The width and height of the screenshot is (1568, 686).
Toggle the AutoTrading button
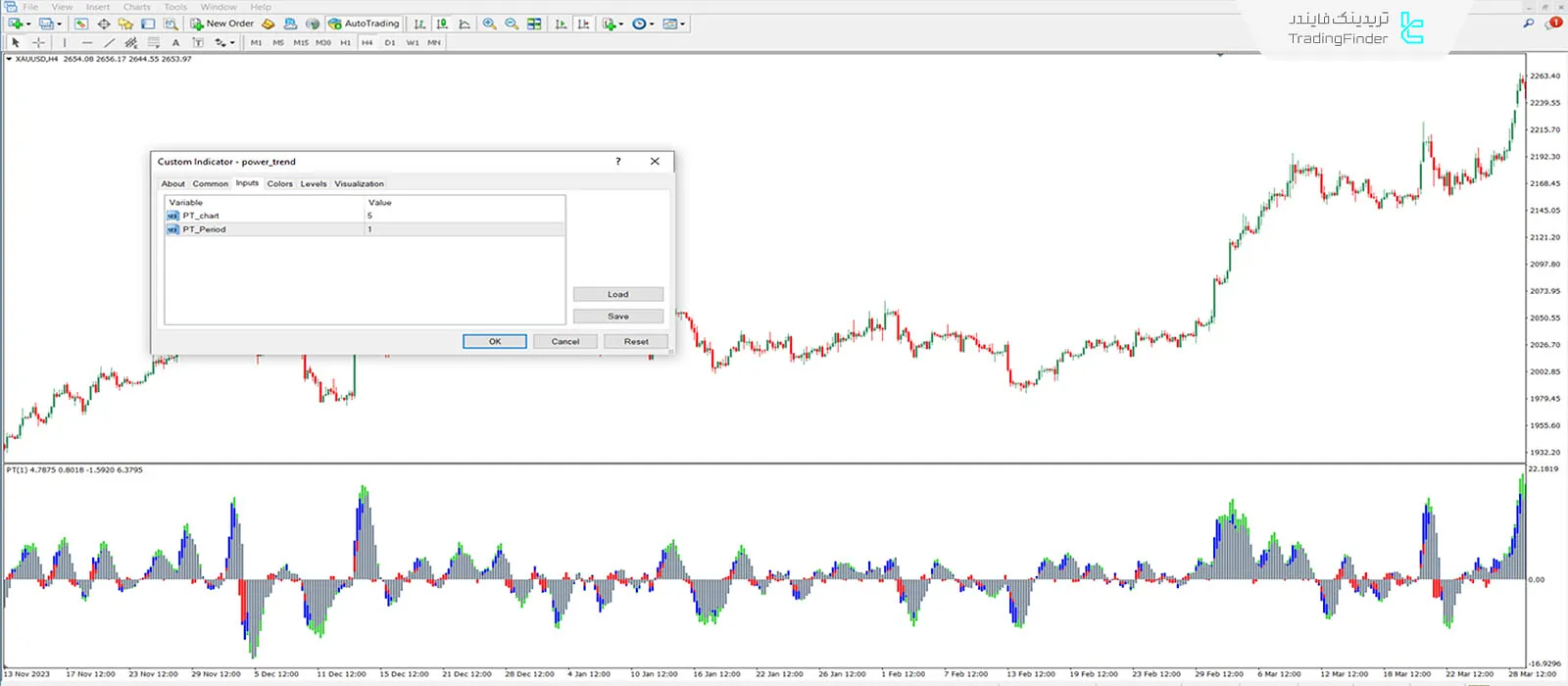pos(364,24)
